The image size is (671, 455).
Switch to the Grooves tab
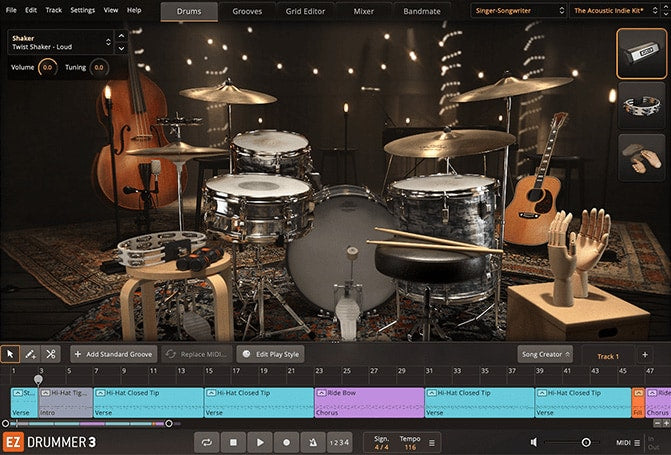248,10
